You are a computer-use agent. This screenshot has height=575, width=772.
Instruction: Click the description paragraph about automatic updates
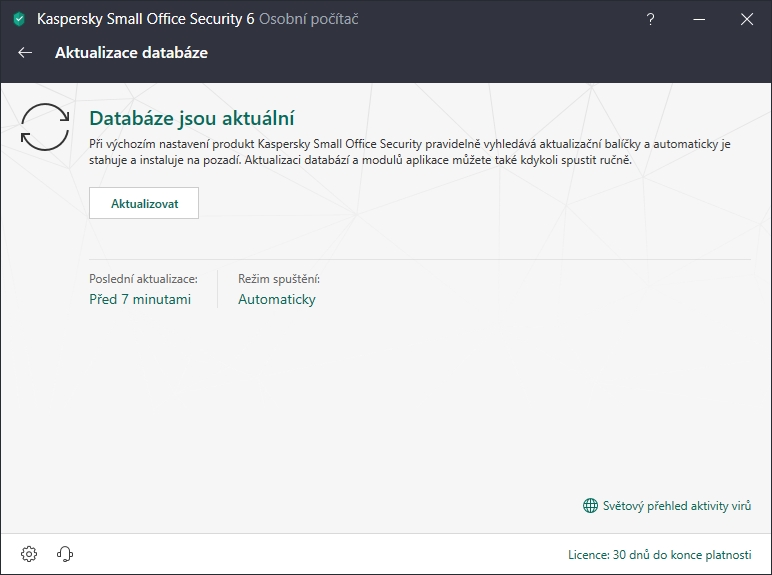[x=410, y=151]
